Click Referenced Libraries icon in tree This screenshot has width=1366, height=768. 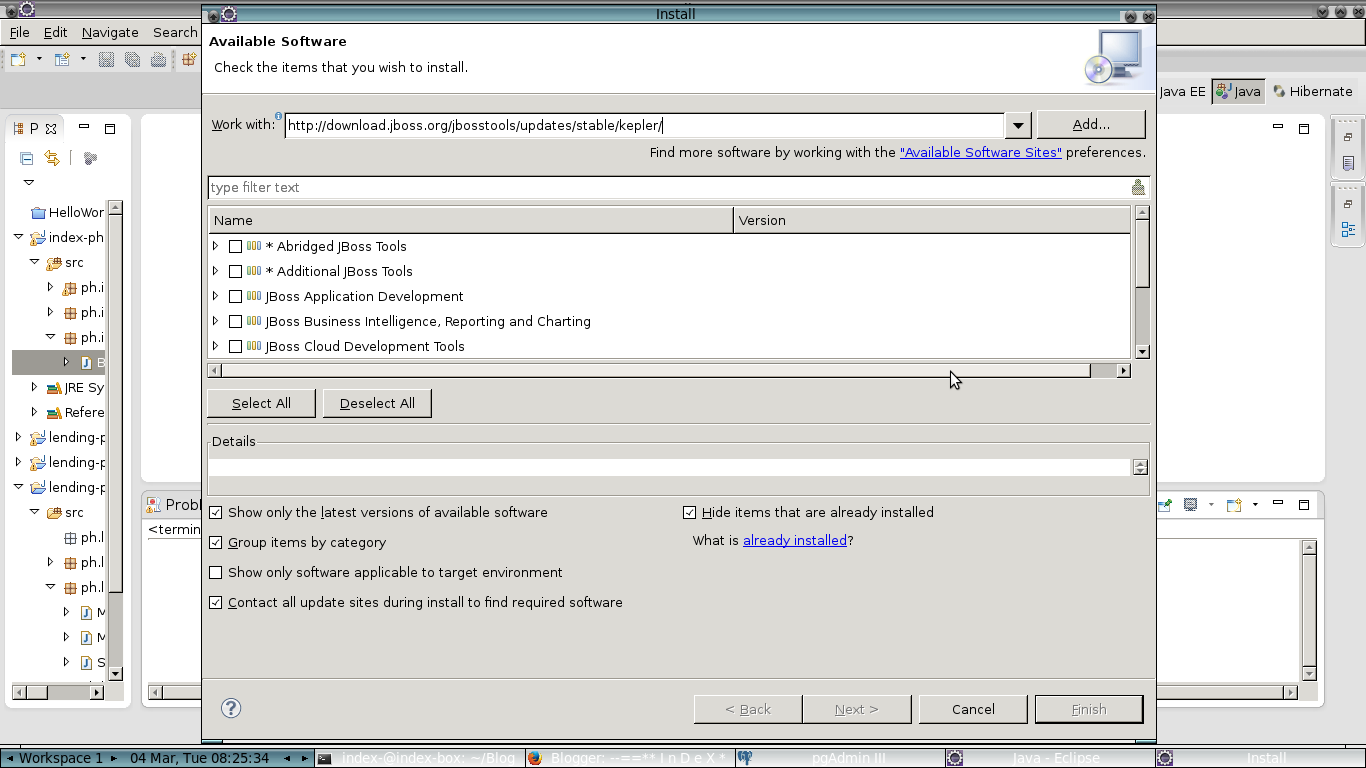pyautogui.click(x=54, y=412)
